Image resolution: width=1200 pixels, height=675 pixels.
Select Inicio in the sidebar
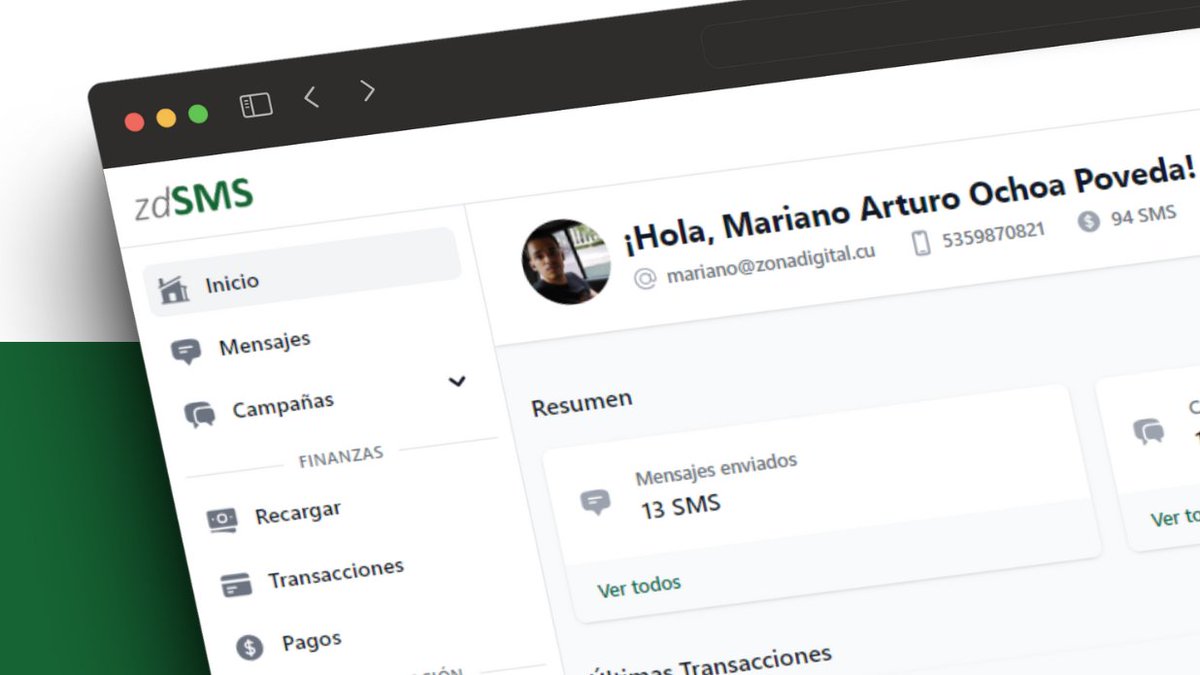304,272
